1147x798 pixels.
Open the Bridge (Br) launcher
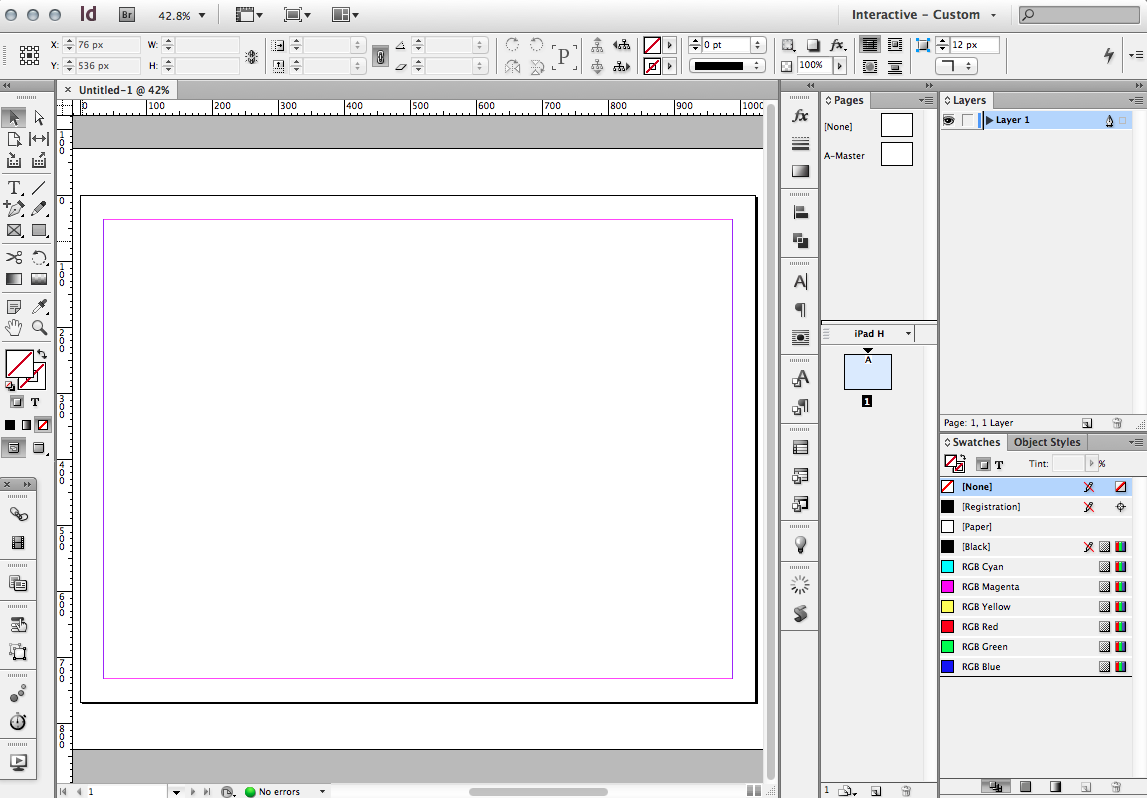coord(127,15)
